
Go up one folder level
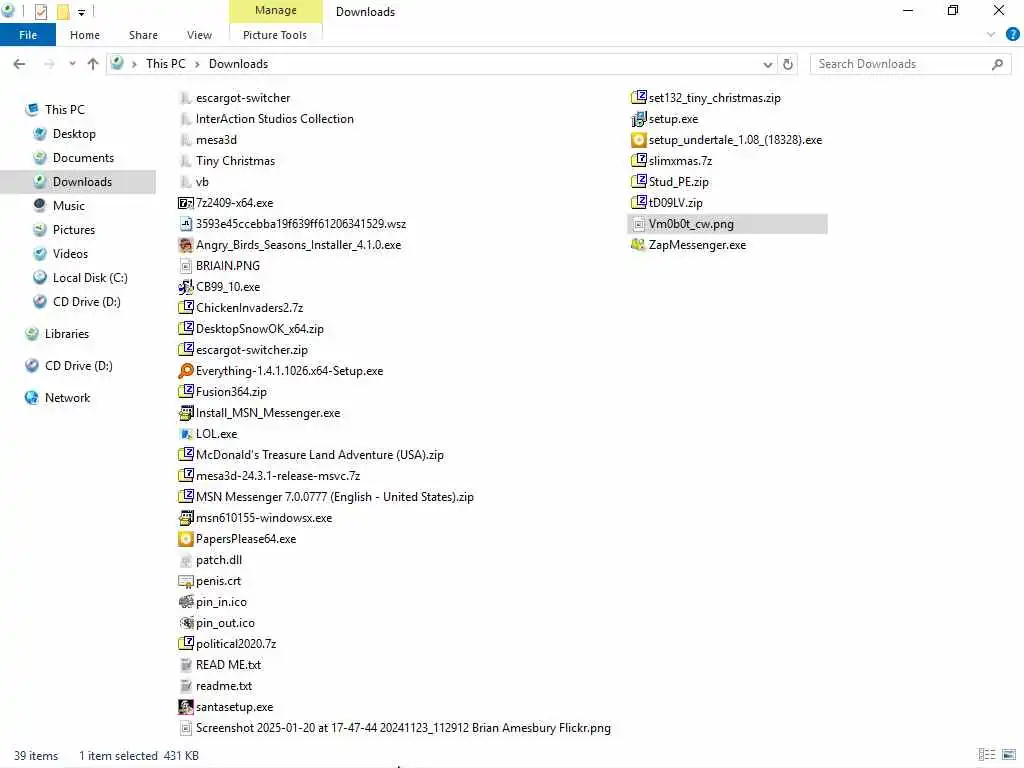pyautogui.click(x=93, y=64)
